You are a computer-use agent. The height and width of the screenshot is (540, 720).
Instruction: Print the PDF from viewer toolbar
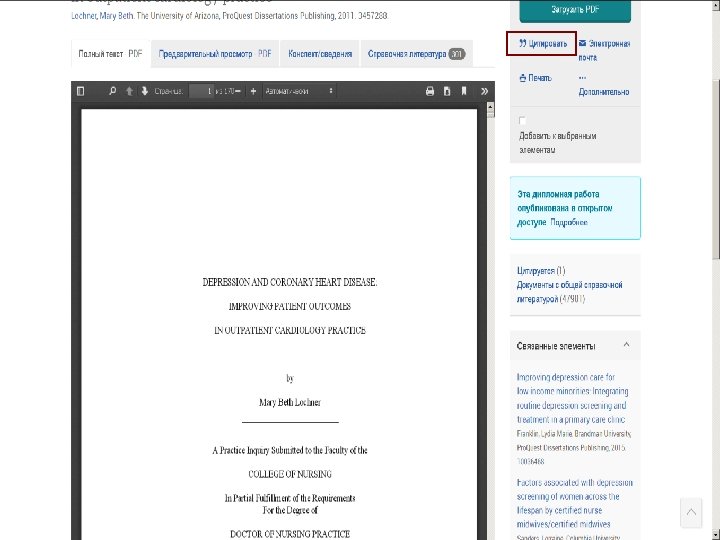tap(430, 91)
